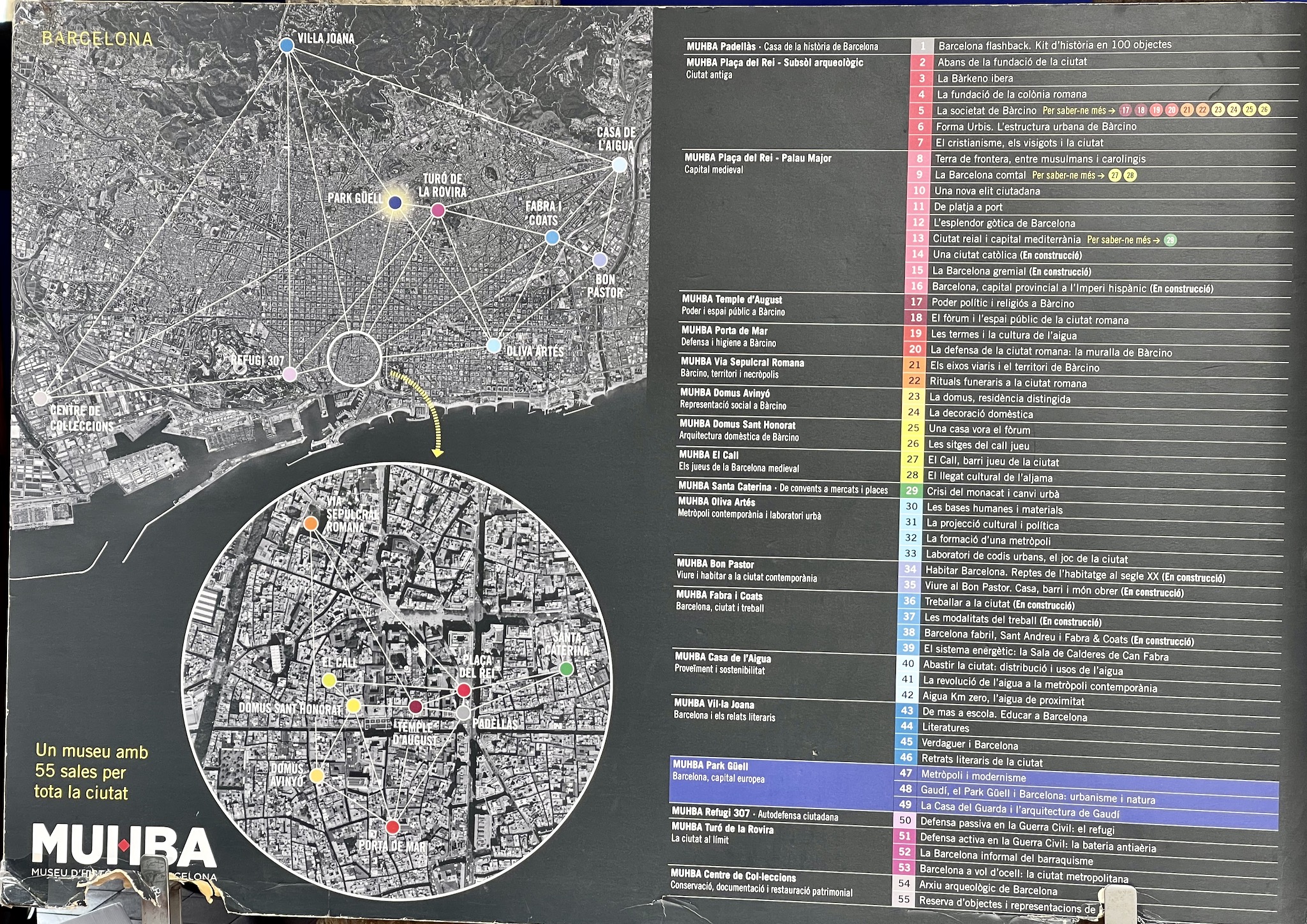Click the grey number 1 box
Viewport: 1307px width, 924px height.
tap(923, 46)
